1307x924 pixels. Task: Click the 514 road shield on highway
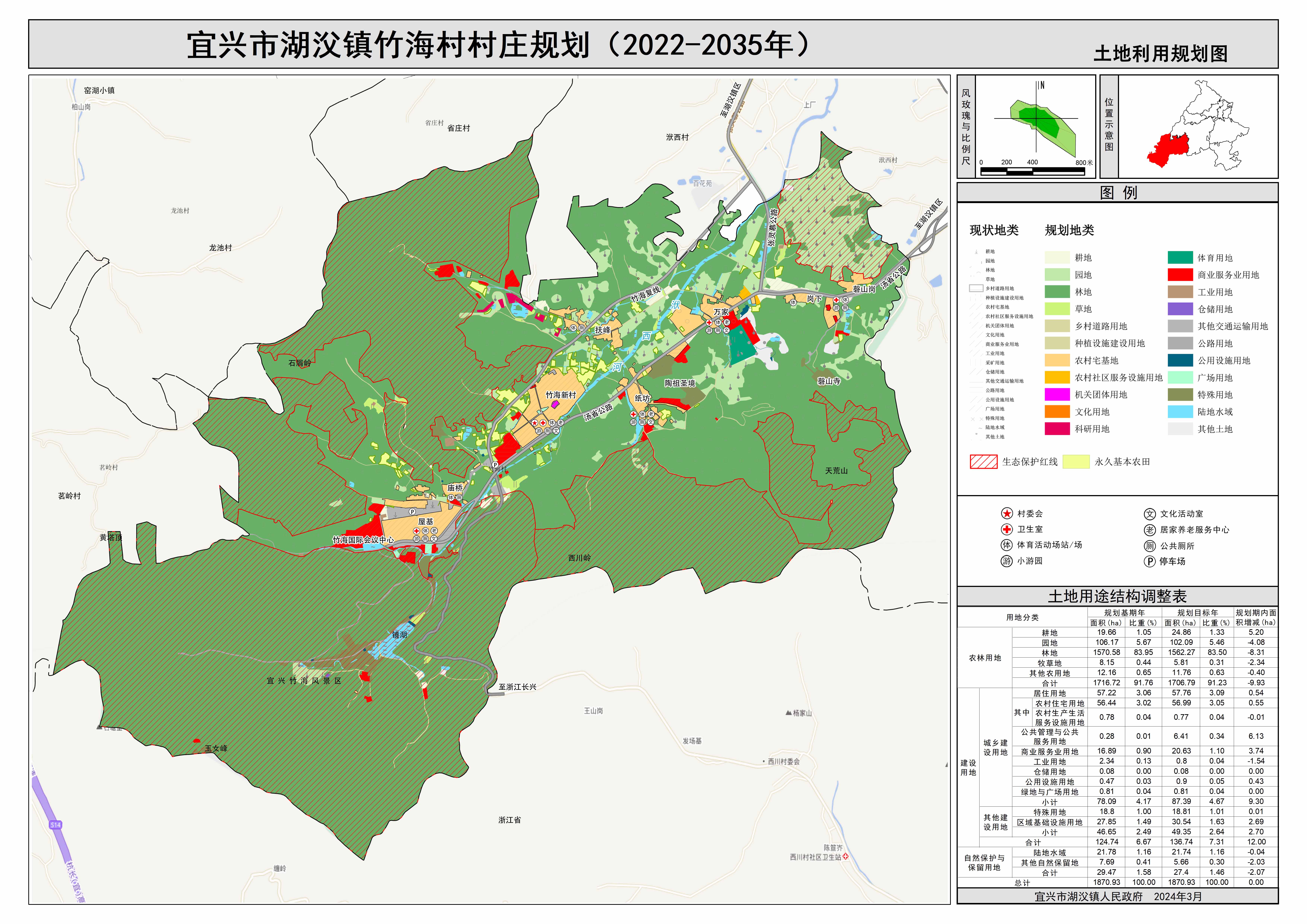point(55,825)
